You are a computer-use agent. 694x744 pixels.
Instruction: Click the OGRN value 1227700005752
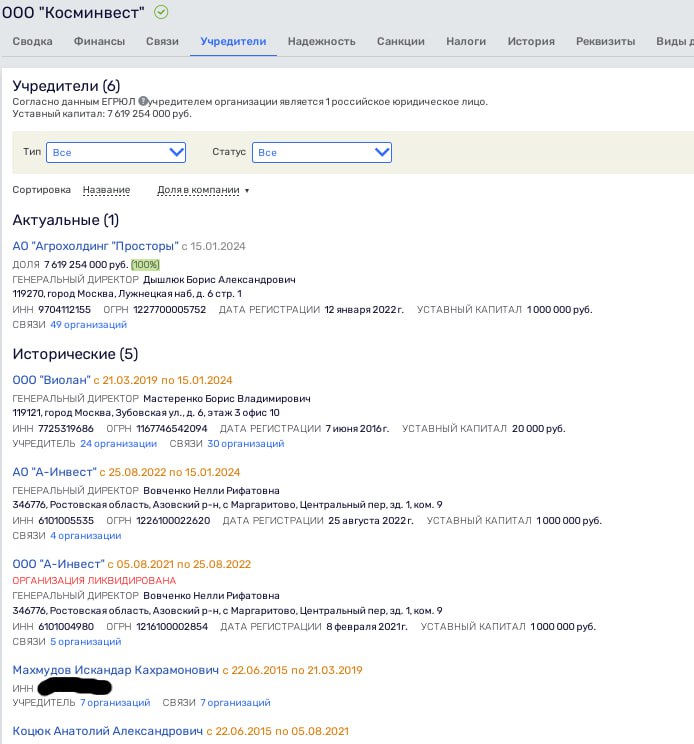(x=170, y=309)
